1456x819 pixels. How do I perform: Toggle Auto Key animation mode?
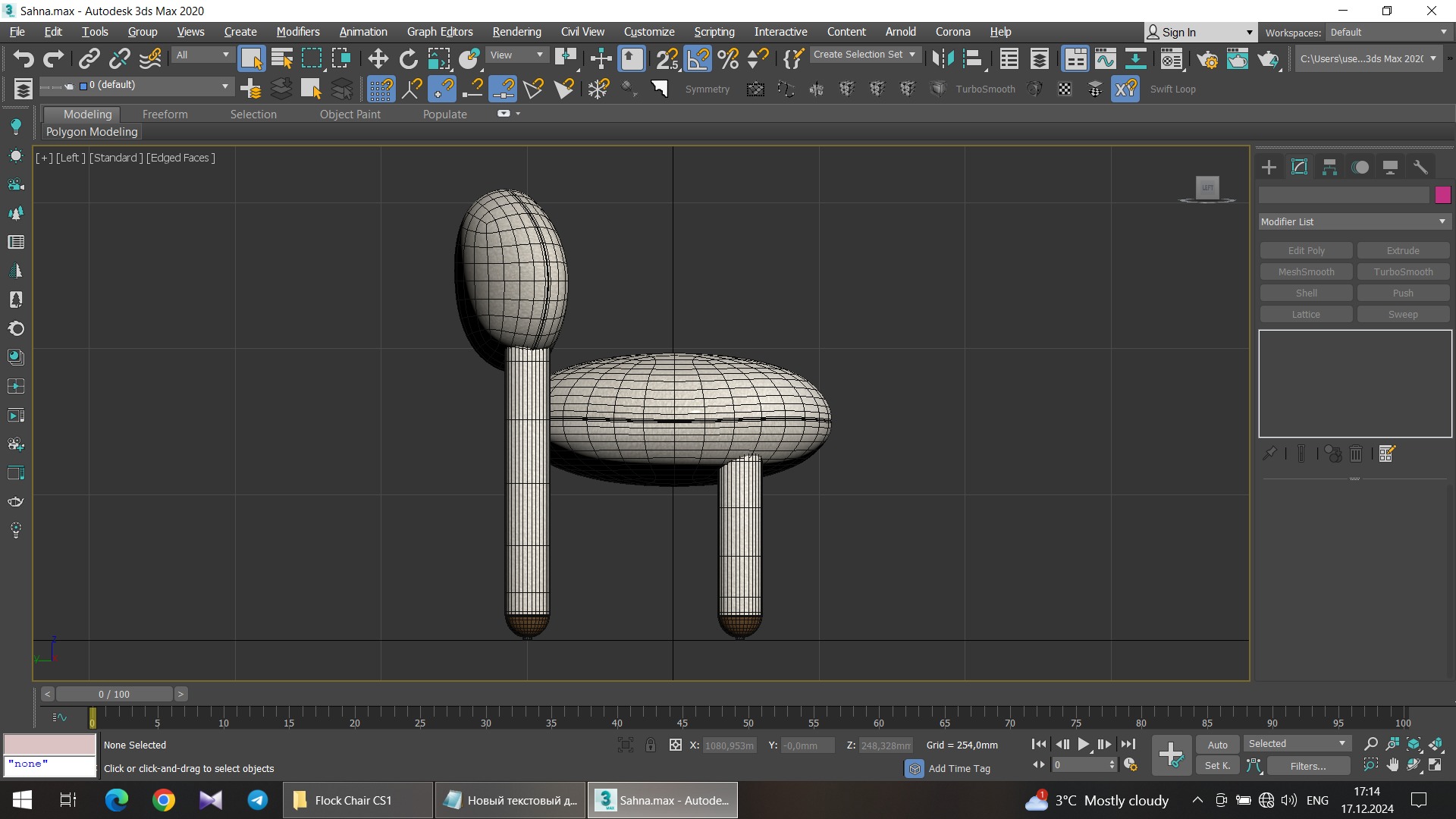point(1218,745)
